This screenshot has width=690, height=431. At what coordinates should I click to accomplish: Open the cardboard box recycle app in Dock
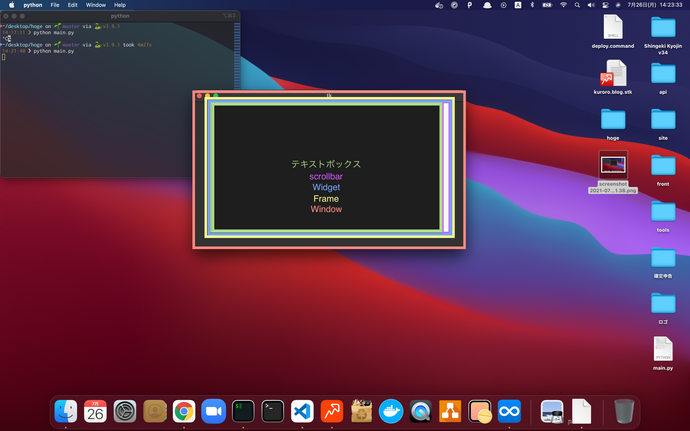[361, 411]
